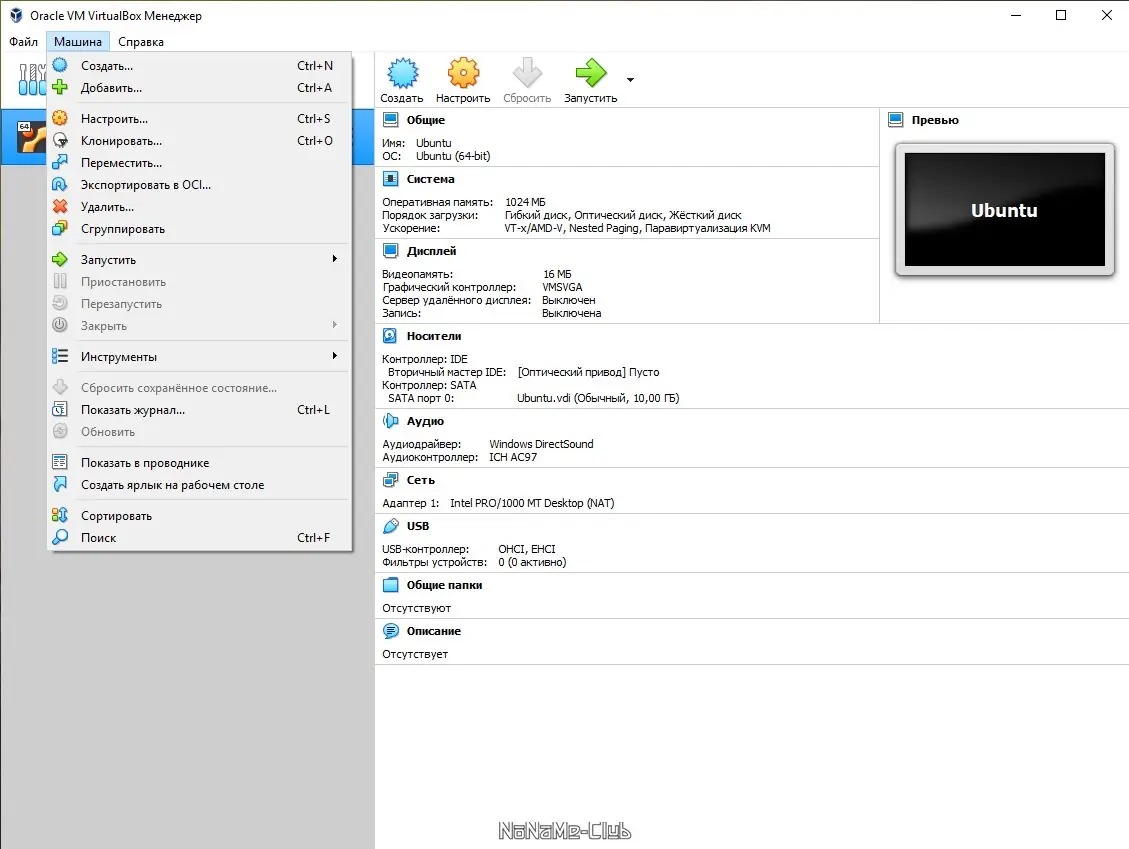Click the sheep icon beside Клонировать
The image size is (1129, 849).
click(60, 140)
